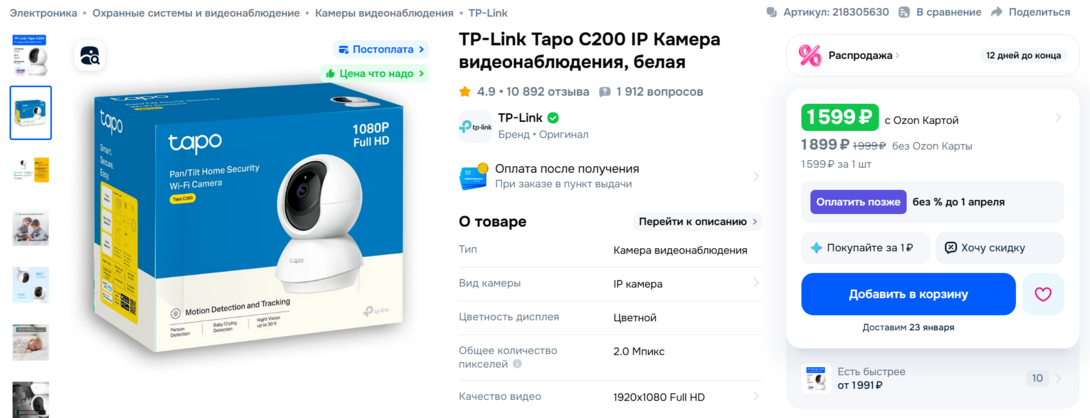Click the image search icon over product photo

pos(90,56)
